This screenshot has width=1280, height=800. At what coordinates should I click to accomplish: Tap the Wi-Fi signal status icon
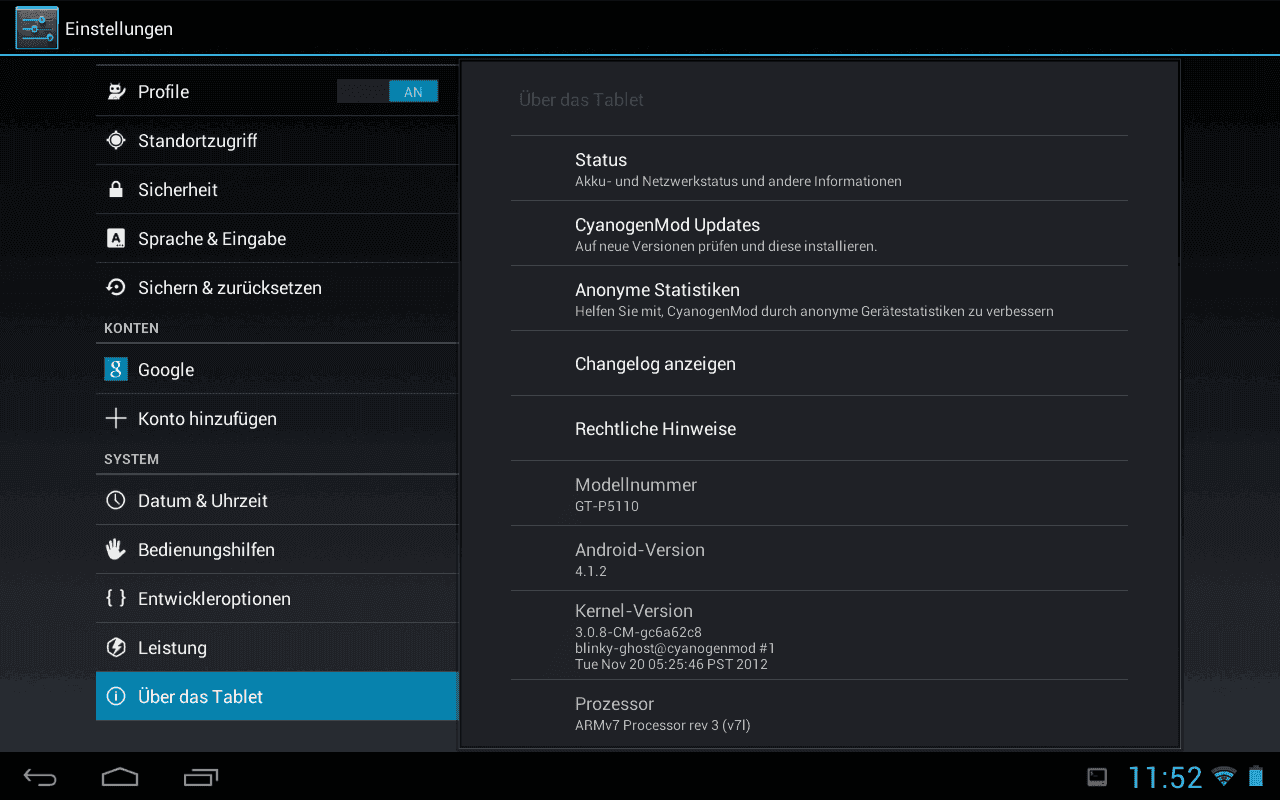pyautogui.click(x=1224, y=776)
